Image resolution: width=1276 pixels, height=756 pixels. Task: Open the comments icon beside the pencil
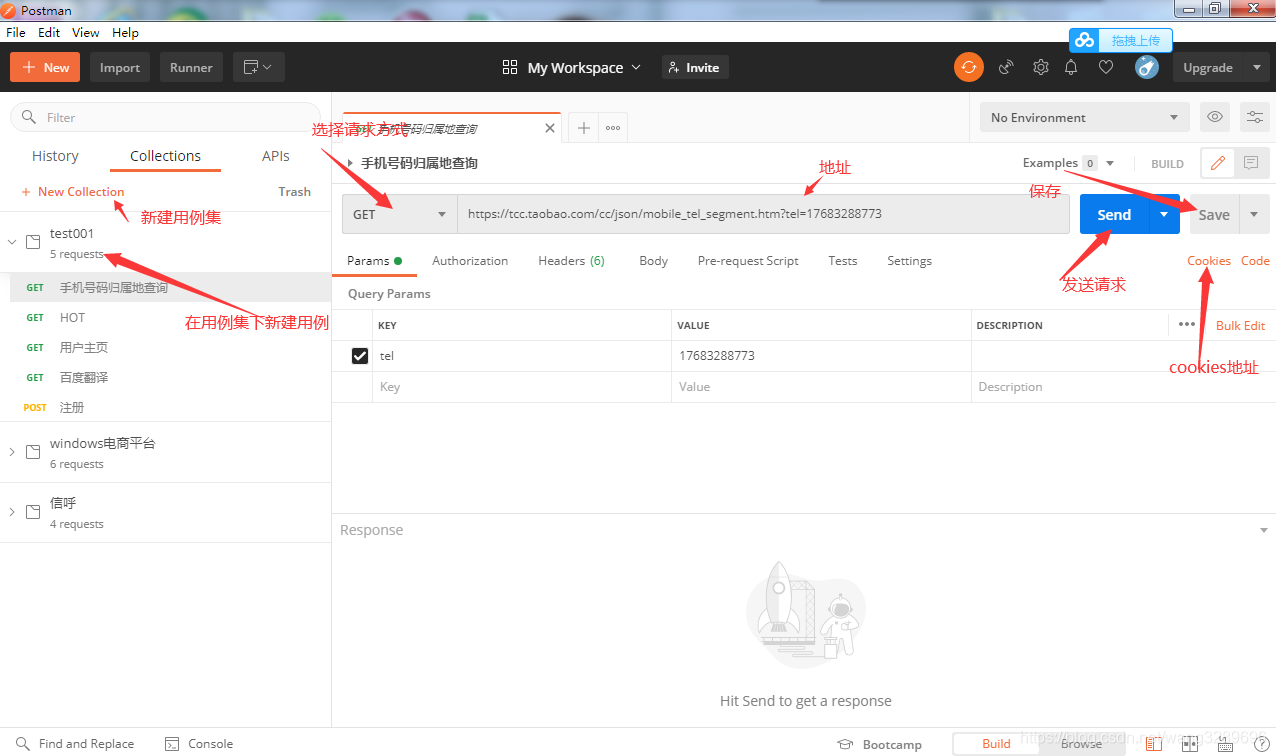click(1250, 163)
